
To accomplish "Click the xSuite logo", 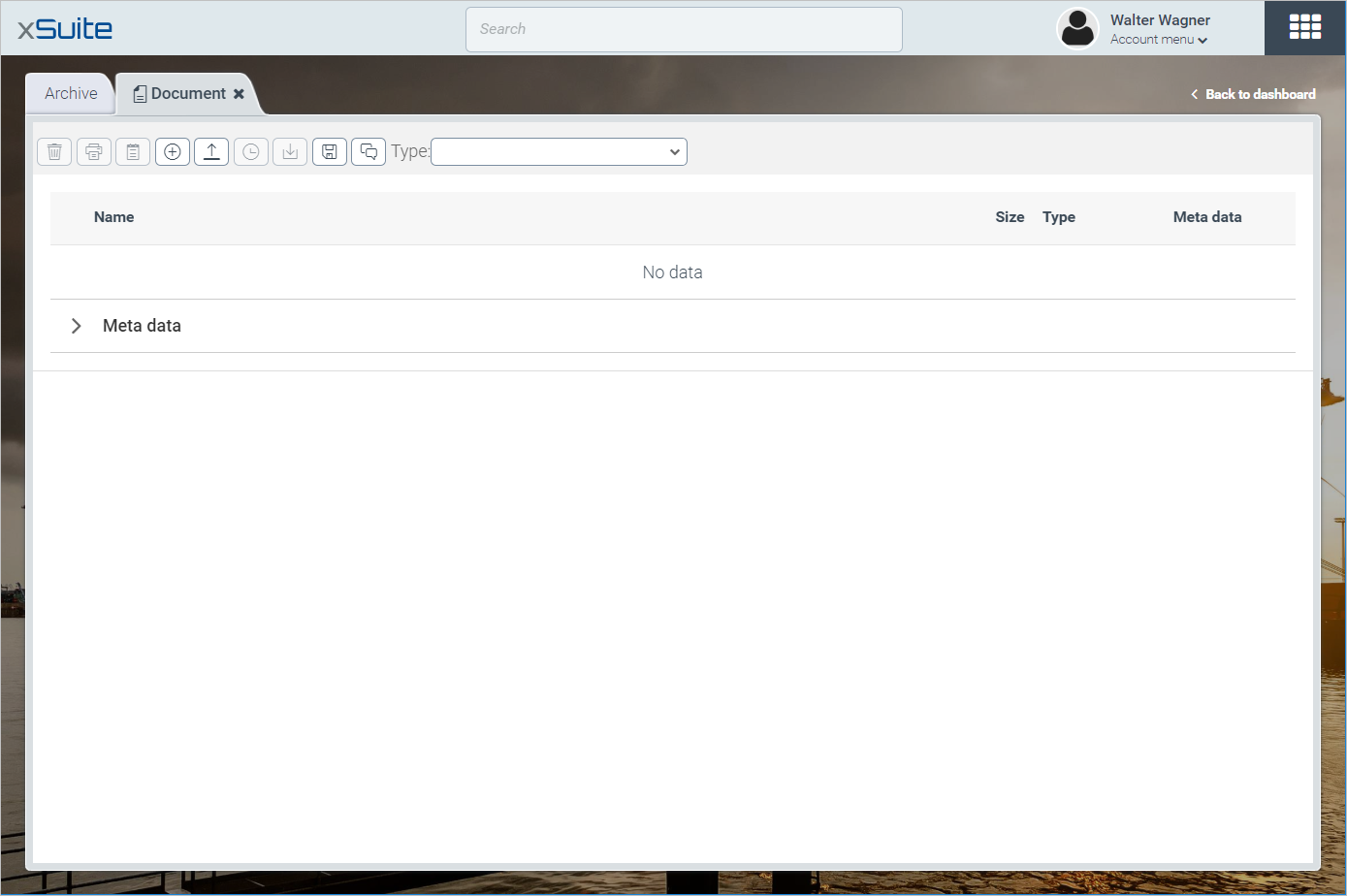I will (x=65, y=28).
